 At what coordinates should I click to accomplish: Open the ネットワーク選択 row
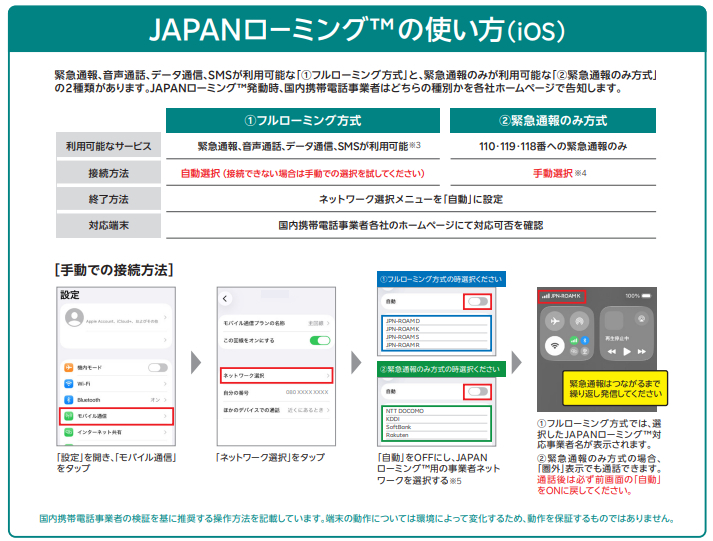[x=275, y=376]
